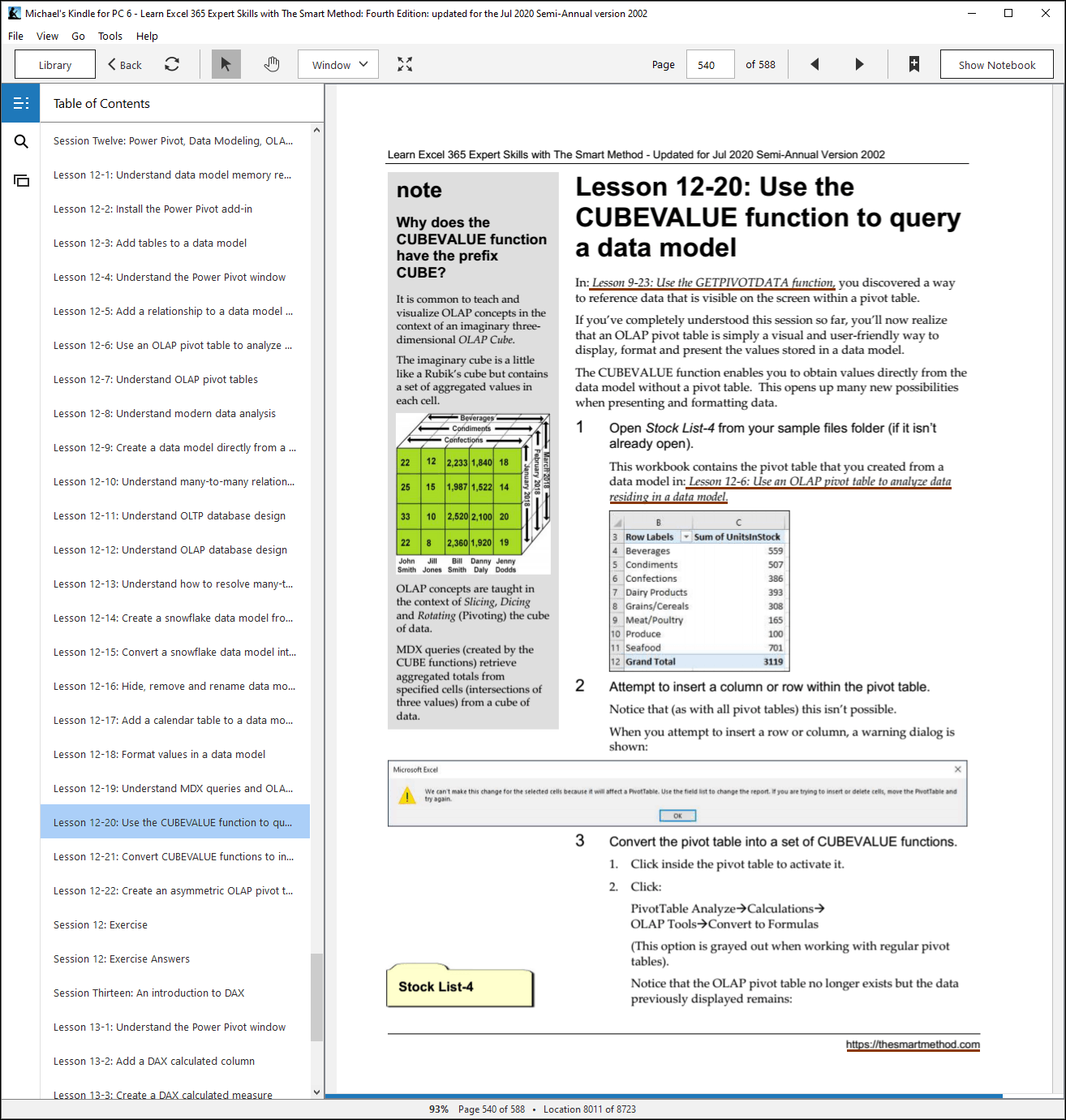Open Lesson 12-16 Hide, remove and rename entry
The image size is (1066, 1120).
tap(175, 686)
